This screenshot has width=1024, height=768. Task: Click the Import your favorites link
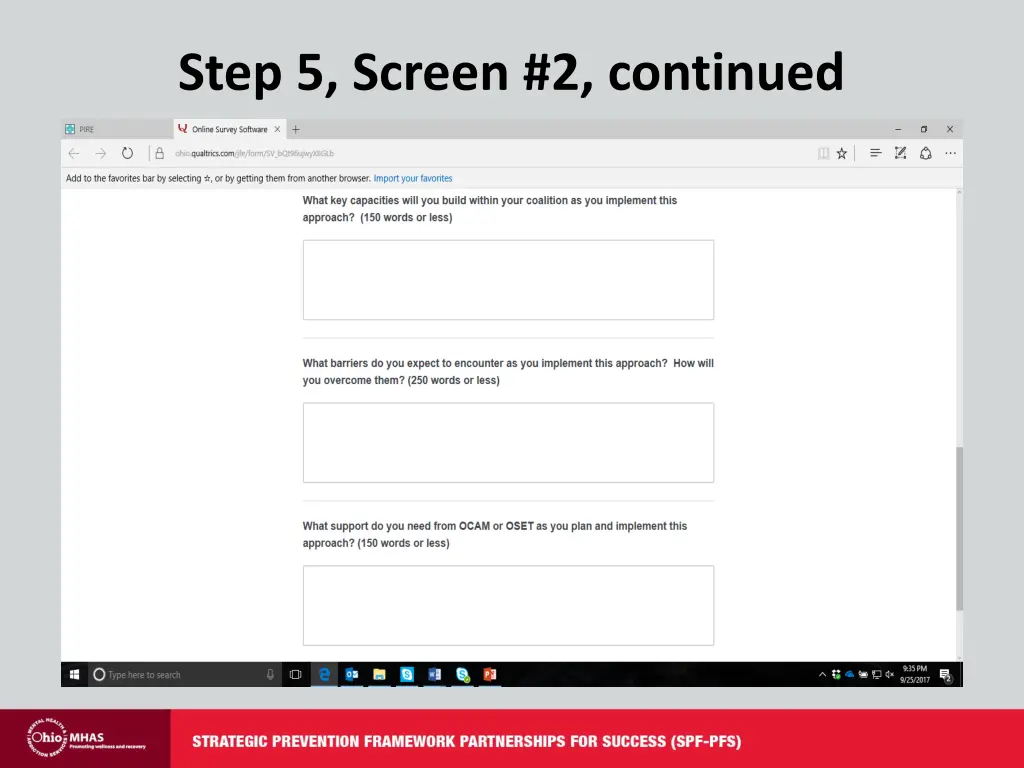click(x=413, y=178)
